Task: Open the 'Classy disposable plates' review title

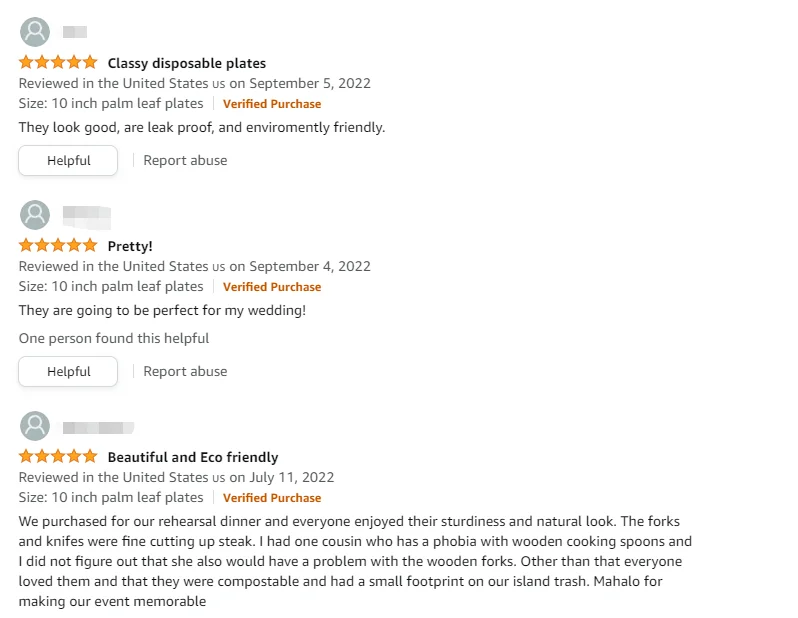Action: pyautogui.click(x=187, y=63)
